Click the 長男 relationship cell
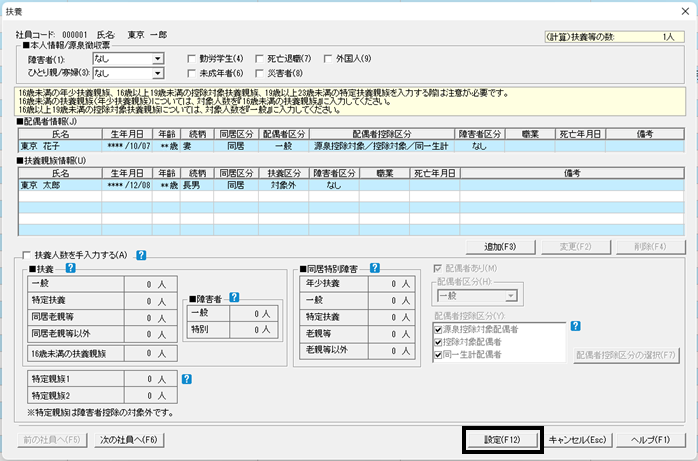 [197, 185]
